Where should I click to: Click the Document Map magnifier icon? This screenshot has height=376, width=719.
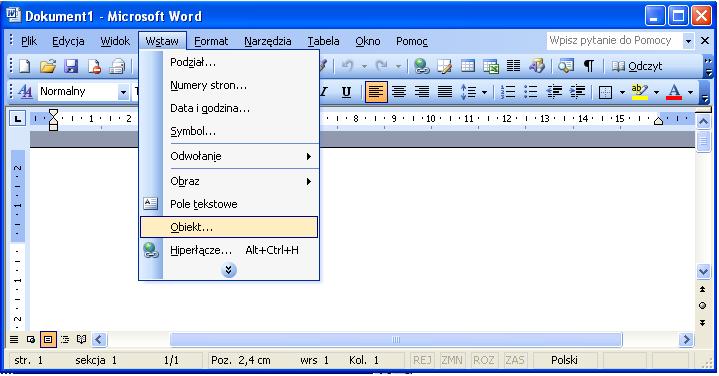click(x=565, y=66)
